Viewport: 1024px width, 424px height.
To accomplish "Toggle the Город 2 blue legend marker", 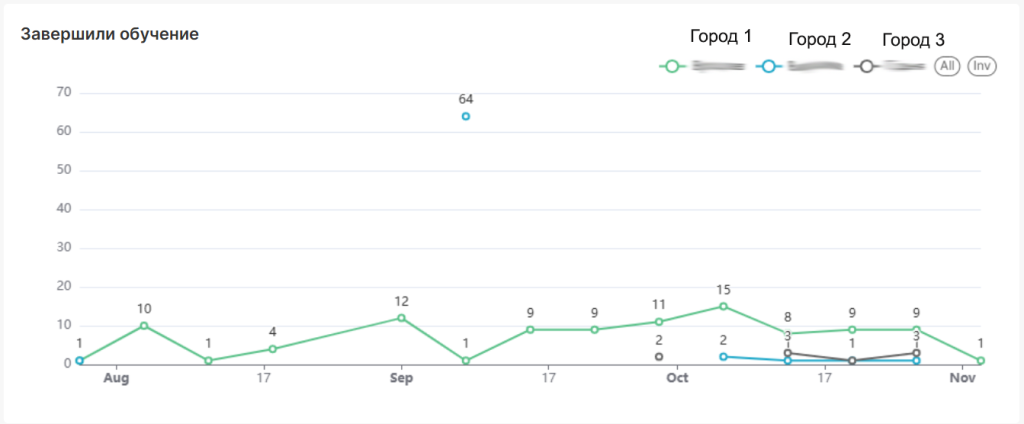I will [768, 67].
